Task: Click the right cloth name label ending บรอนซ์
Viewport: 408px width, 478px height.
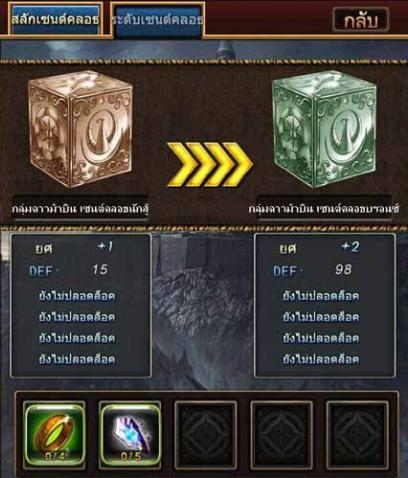Action: [x=324, y=209]
